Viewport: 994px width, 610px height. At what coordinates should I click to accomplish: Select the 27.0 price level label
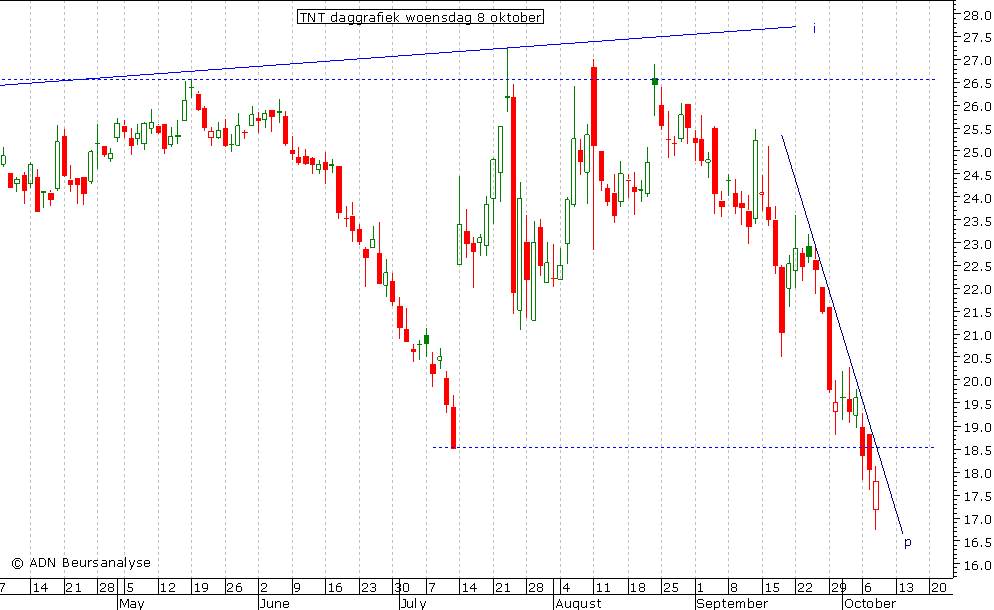click(977, 61)
